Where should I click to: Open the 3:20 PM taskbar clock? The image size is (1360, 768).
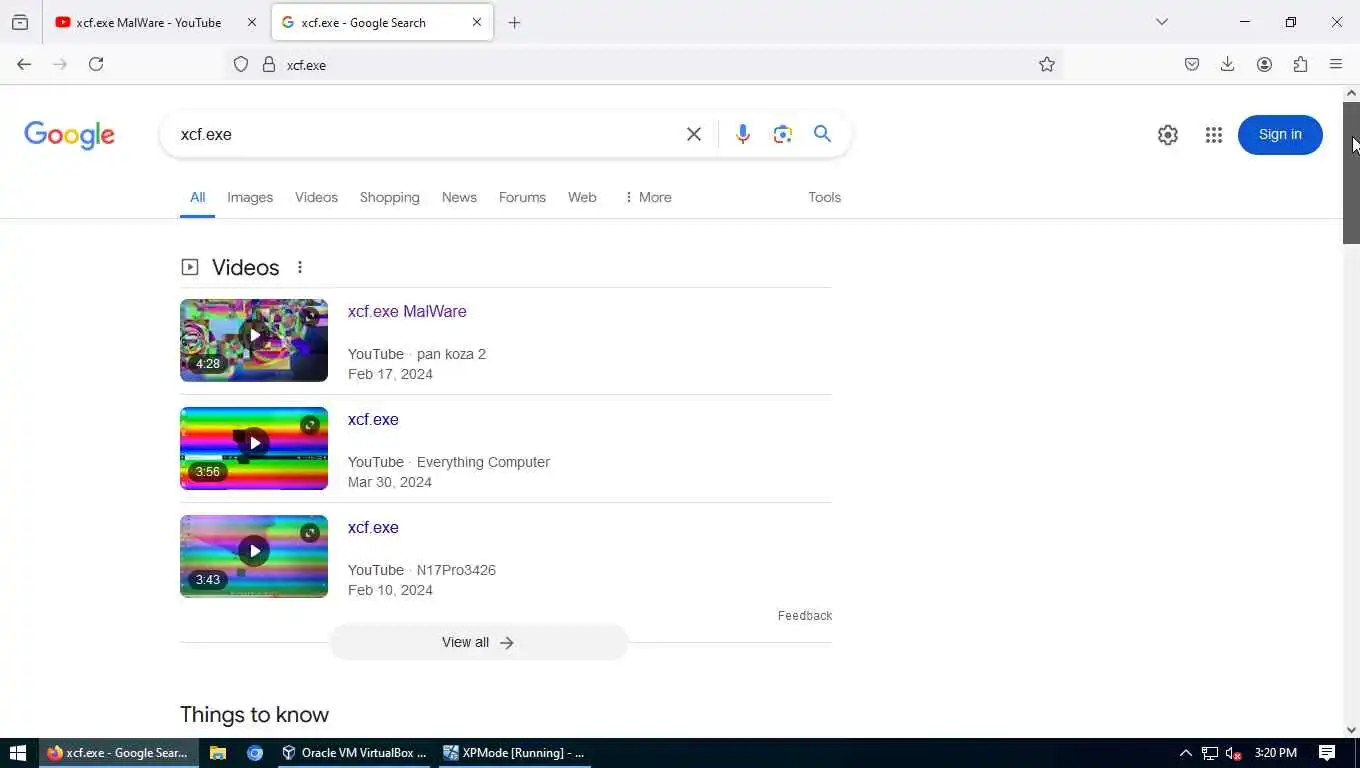pyautogui.click(x=1275, y=753)
